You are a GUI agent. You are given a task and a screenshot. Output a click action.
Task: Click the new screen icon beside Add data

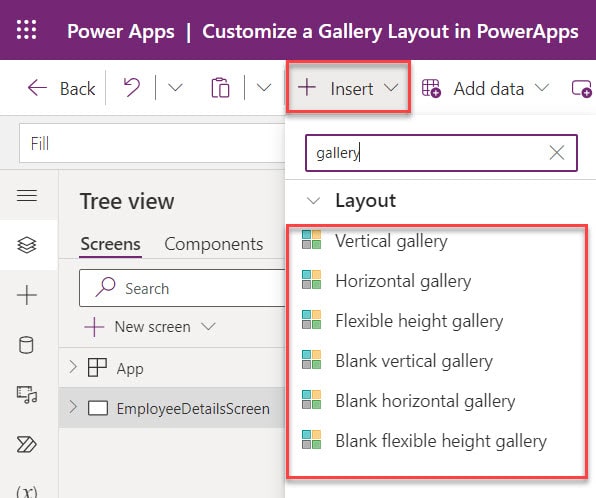pyautogui.click(x=582, y=89)
